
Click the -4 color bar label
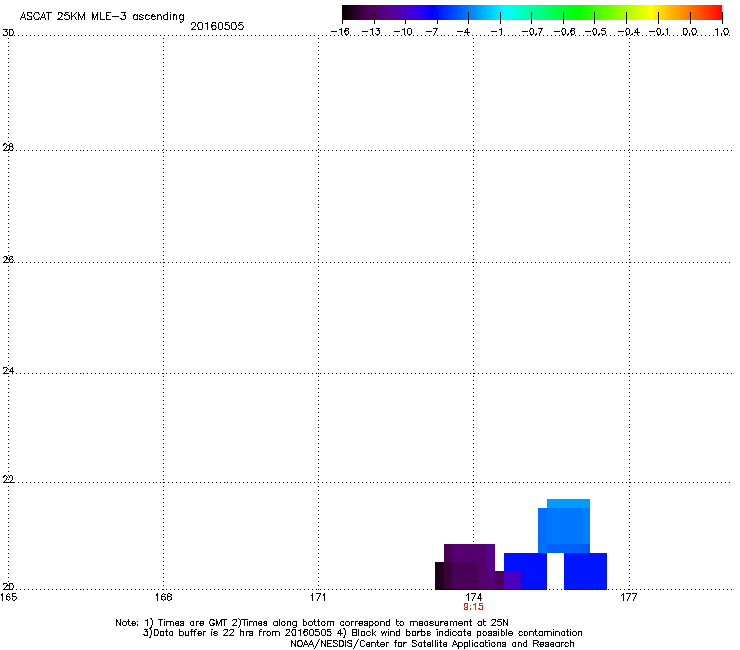[463, 32]
